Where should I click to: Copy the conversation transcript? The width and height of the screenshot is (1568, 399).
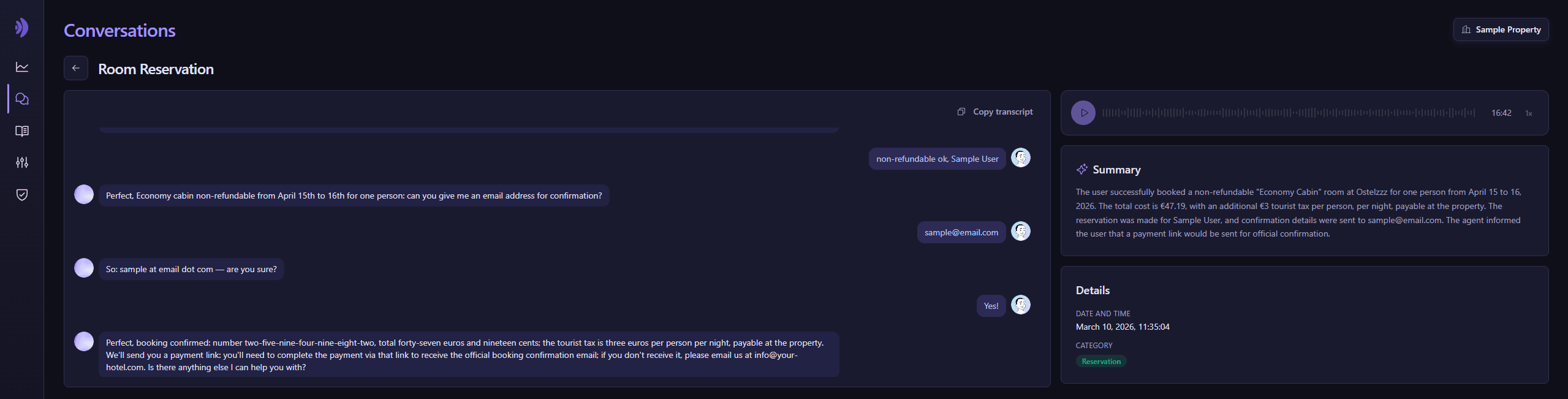(995, 112)
